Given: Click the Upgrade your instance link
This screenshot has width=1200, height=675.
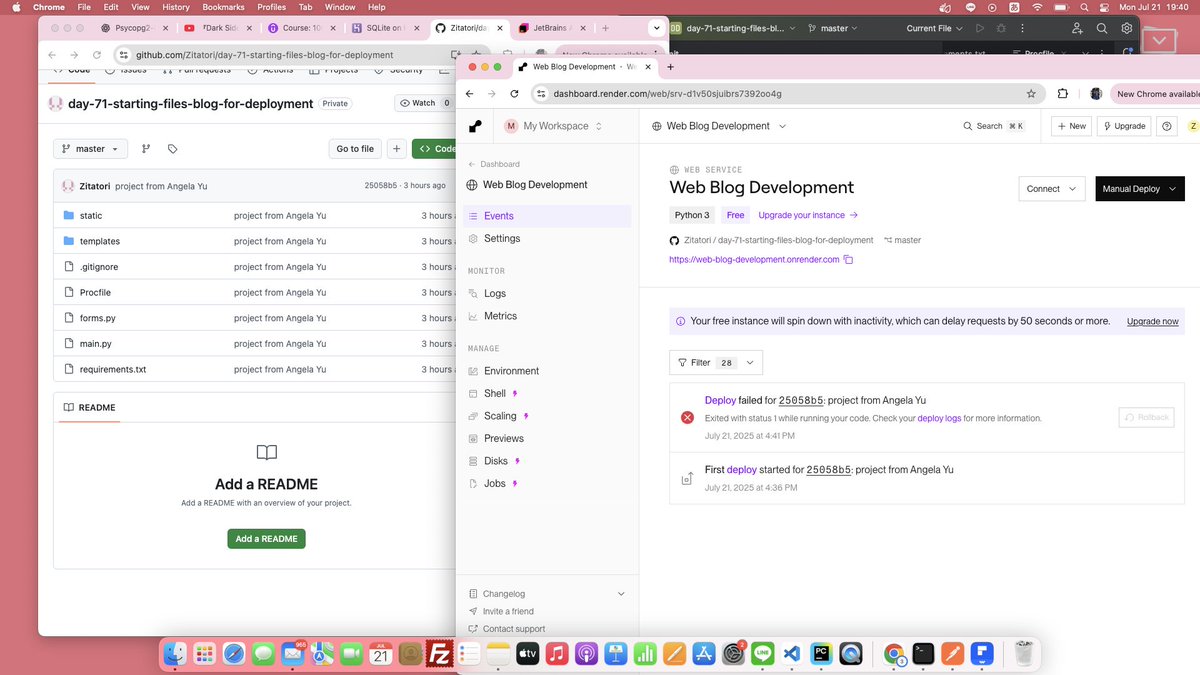Looking at the screenshot, I should tap(808, 215).
